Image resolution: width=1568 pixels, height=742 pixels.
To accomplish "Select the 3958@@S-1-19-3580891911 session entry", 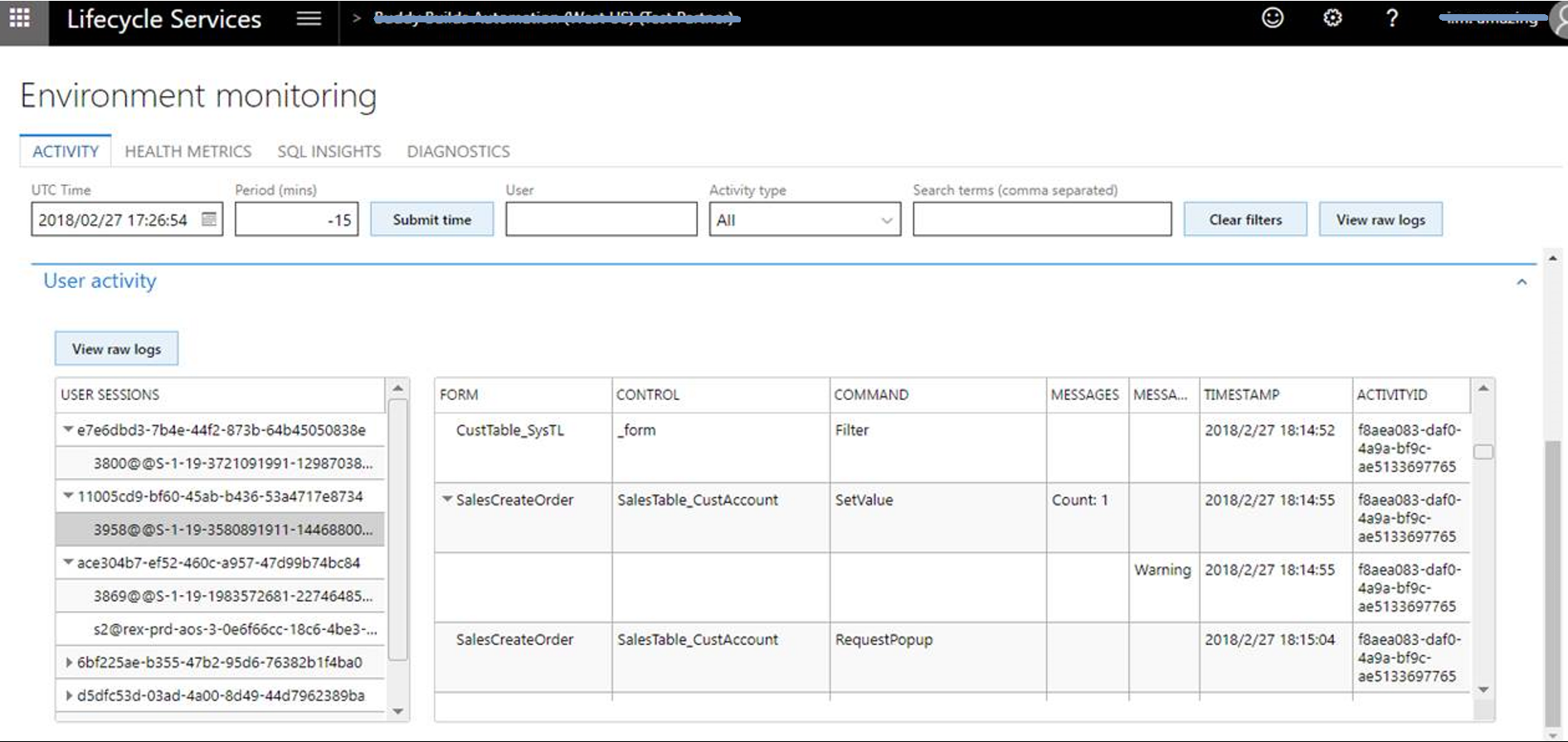I will point(232,530).
